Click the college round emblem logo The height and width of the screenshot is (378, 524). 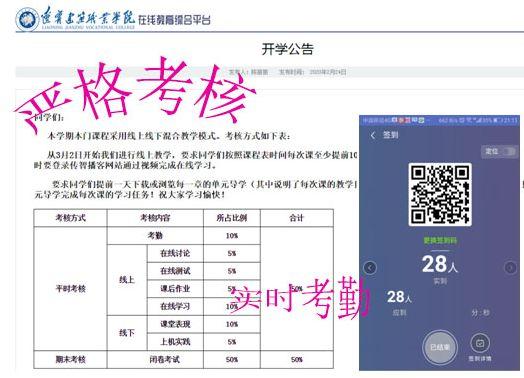point(27,19)
